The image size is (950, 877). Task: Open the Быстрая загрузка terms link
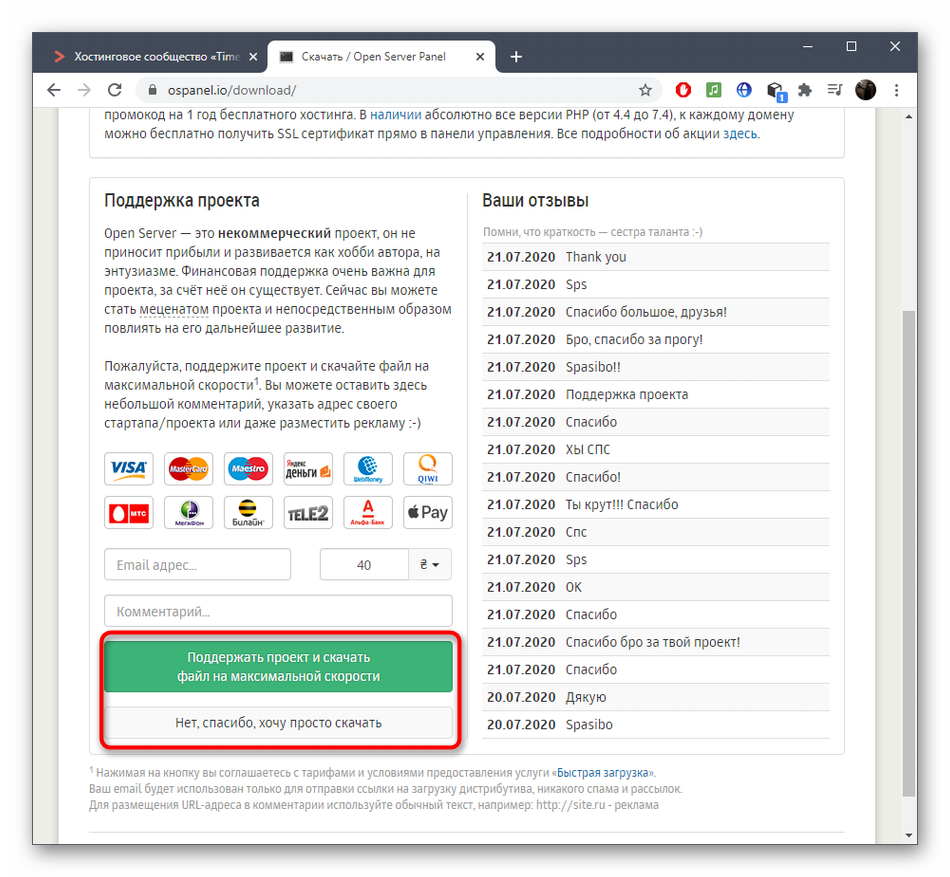(602, 773)
